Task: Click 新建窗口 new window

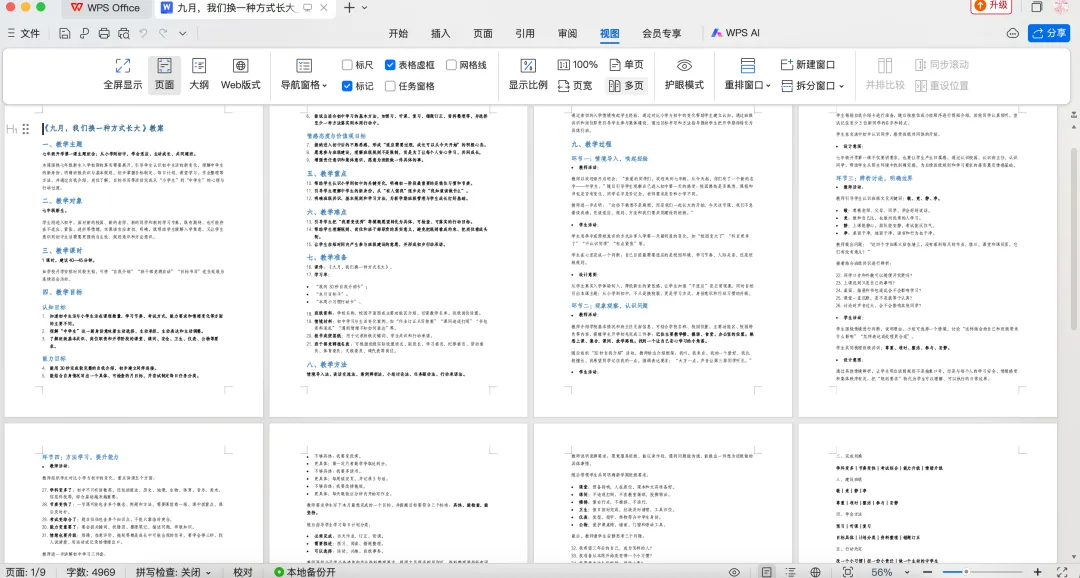Action: 808,65
